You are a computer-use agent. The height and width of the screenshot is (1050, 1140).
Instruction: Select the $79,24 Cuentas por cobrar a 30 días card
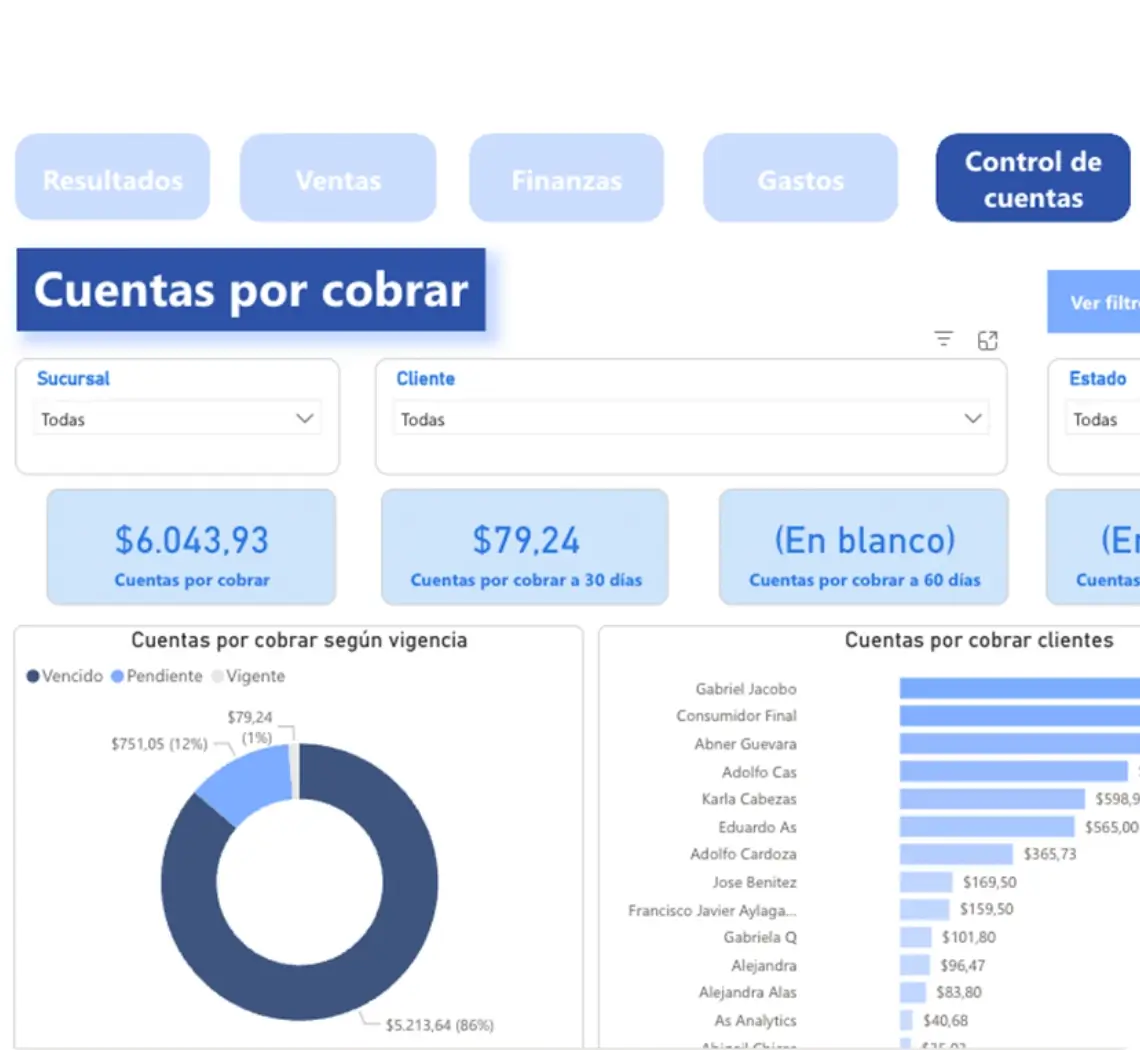tap(525, 547)
